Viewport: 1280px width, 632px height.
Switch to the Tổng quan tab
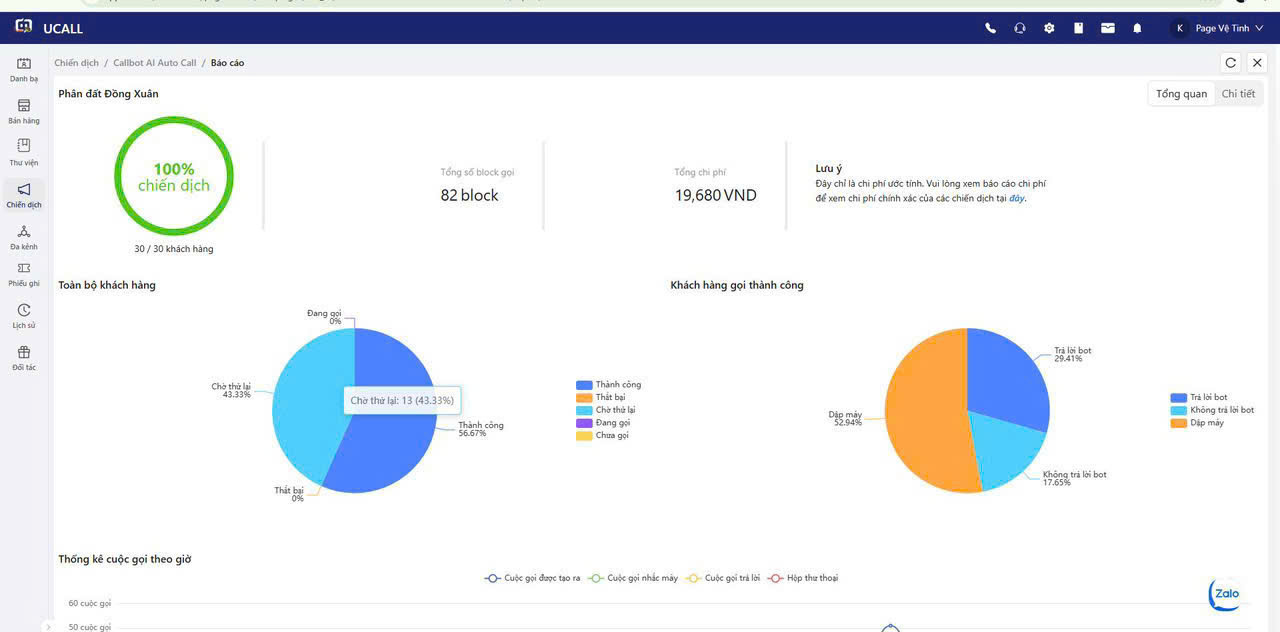tap(1181, 94)
